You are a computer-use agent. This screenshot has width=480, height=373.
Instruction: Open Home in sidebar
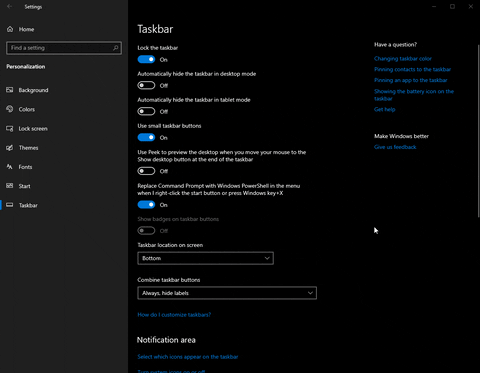point(26,29)
